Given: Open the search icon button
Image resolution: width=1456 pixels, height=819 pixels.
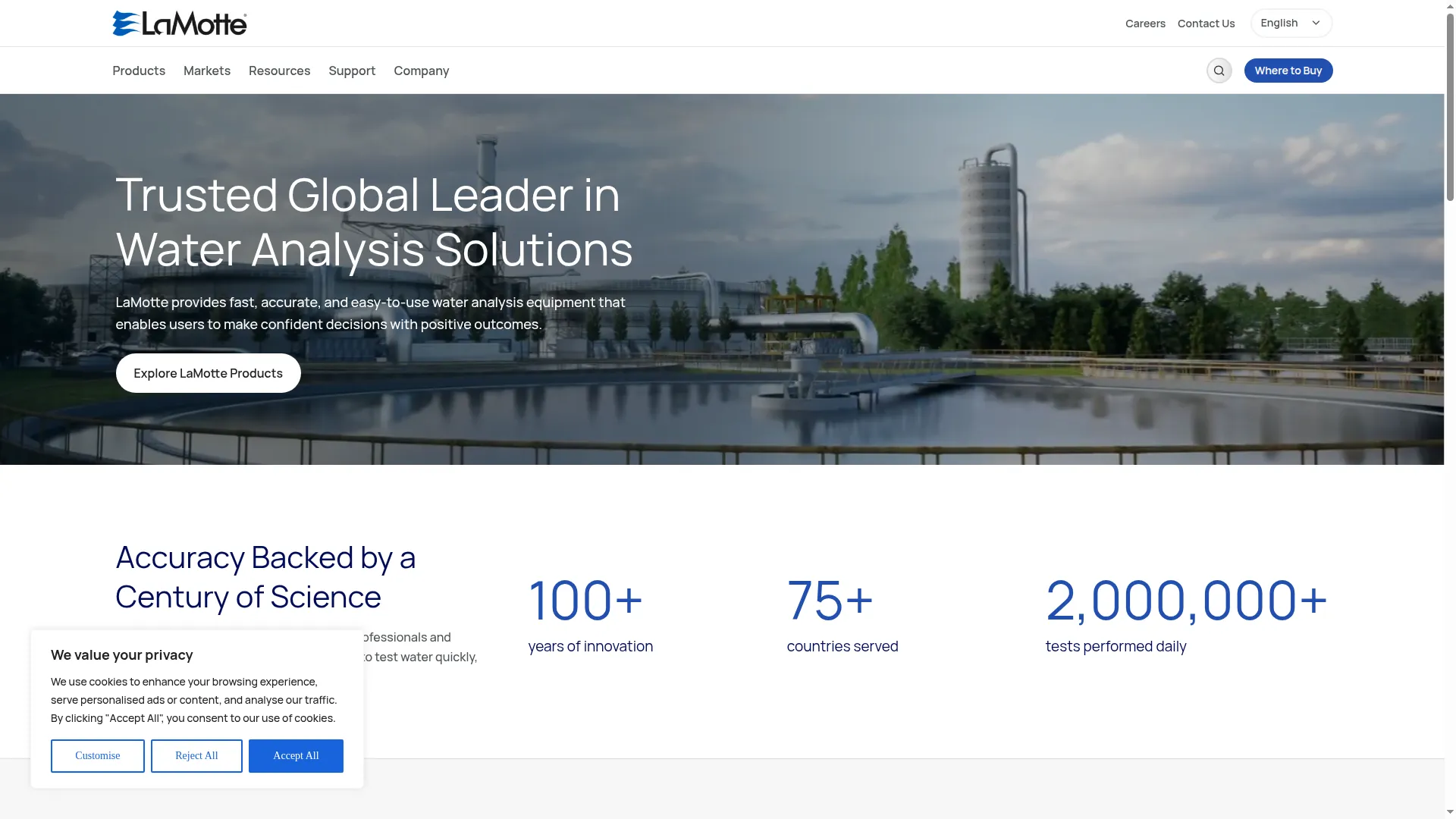Looking at the screenshot, I should point(1219,71).
